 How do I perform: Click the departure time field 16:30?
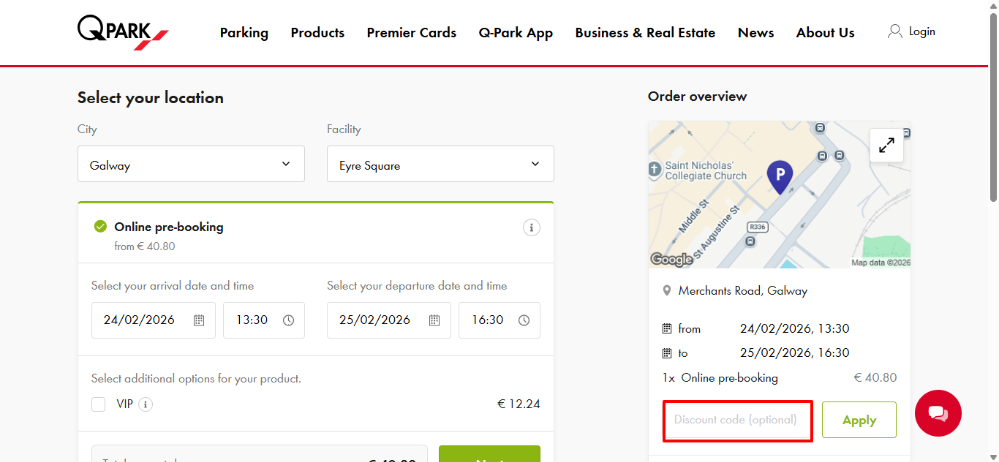(x=500, y=320)
